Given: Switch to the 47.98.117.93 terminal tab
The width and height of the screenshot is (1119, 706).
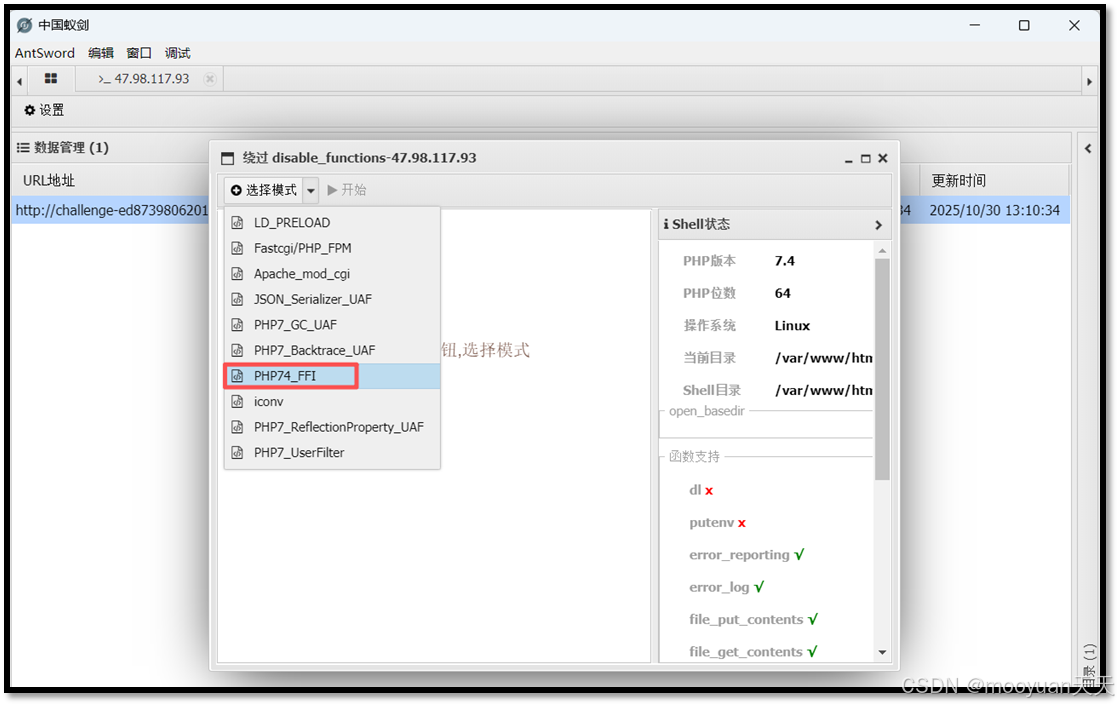Looking at the screenshot, I should click(143, 79).
